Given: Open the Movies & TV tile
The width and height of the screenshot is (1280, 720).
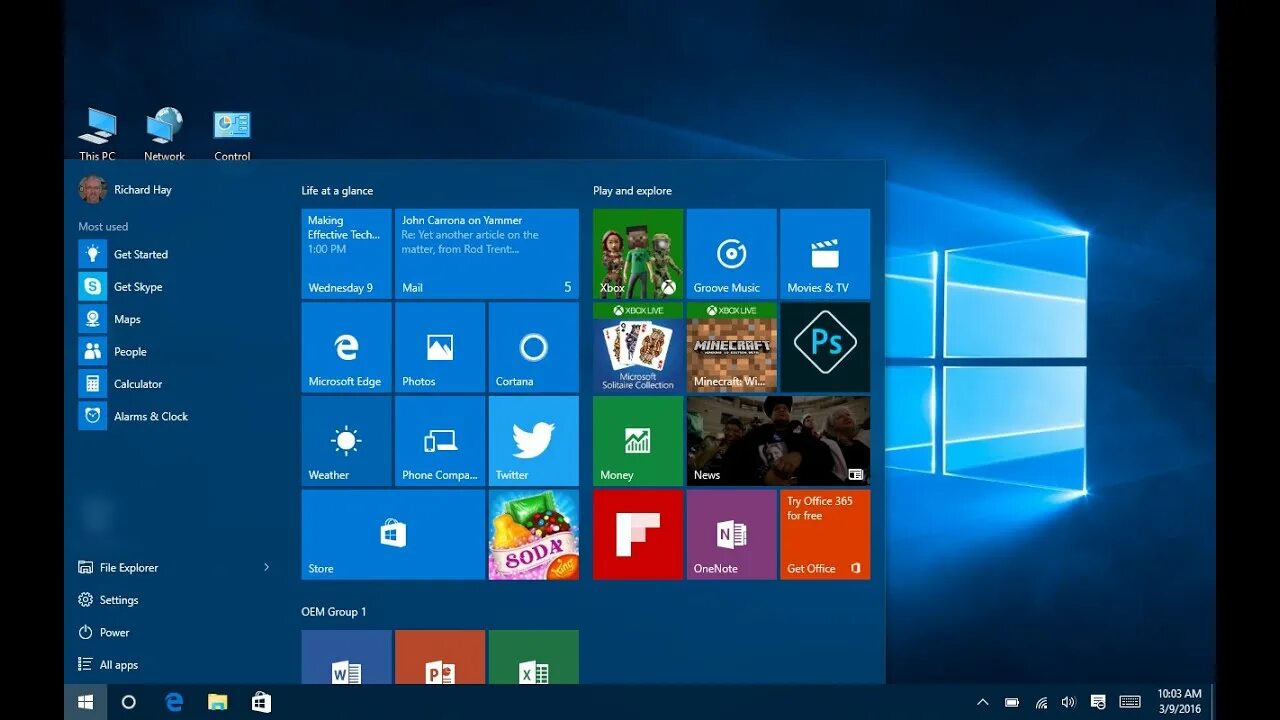Looking at the screenshot, I should click(x=825, y=254).
